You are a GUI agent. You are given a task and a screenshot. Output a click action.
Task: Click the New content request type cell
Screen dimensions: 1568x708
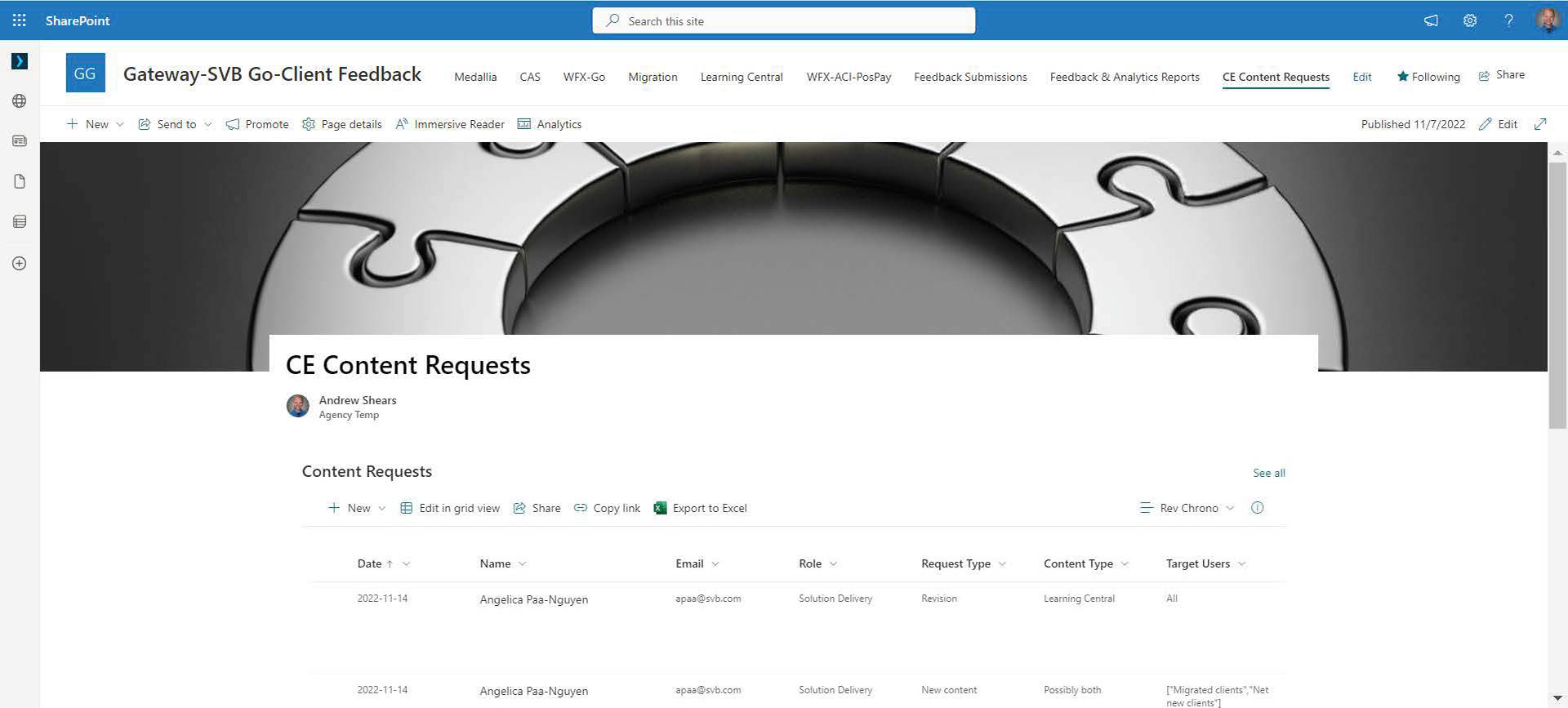coord(949,690)
